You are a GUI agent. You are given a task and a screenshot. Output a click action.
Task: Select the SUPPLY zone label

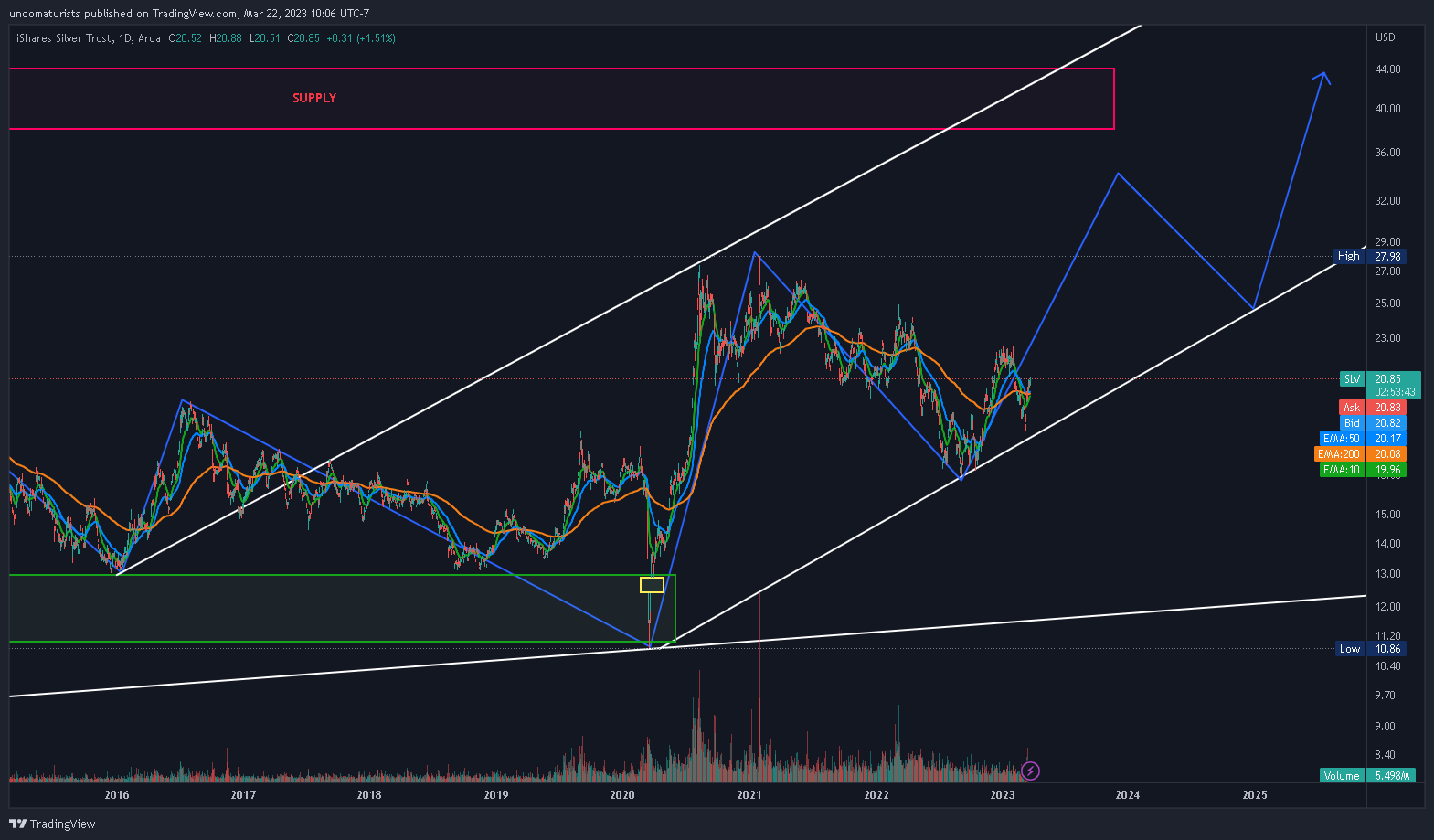pyautogui.click(x=314, y=98)
